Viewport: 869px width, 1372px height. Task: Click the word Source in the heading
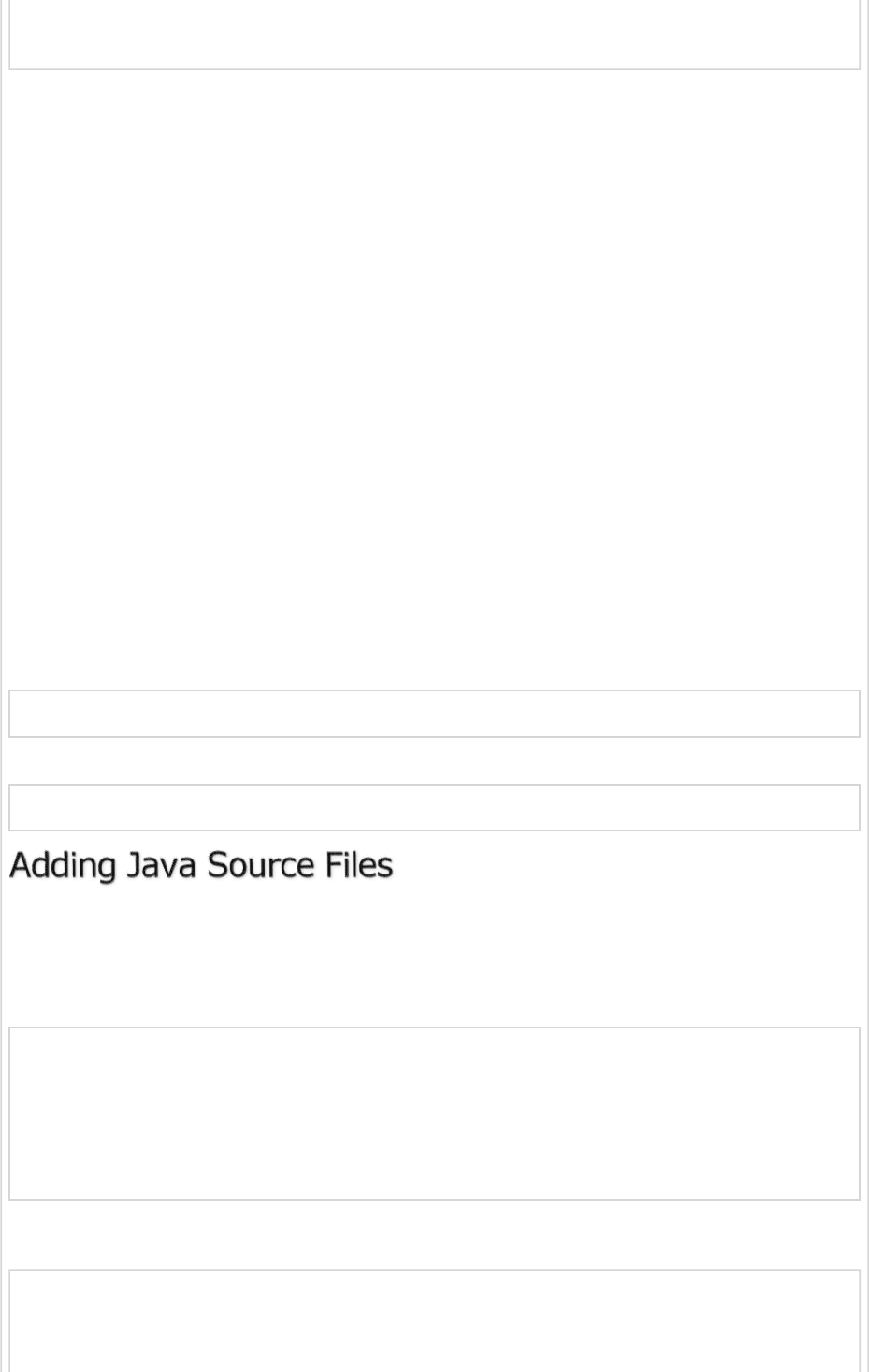(260, 865)
